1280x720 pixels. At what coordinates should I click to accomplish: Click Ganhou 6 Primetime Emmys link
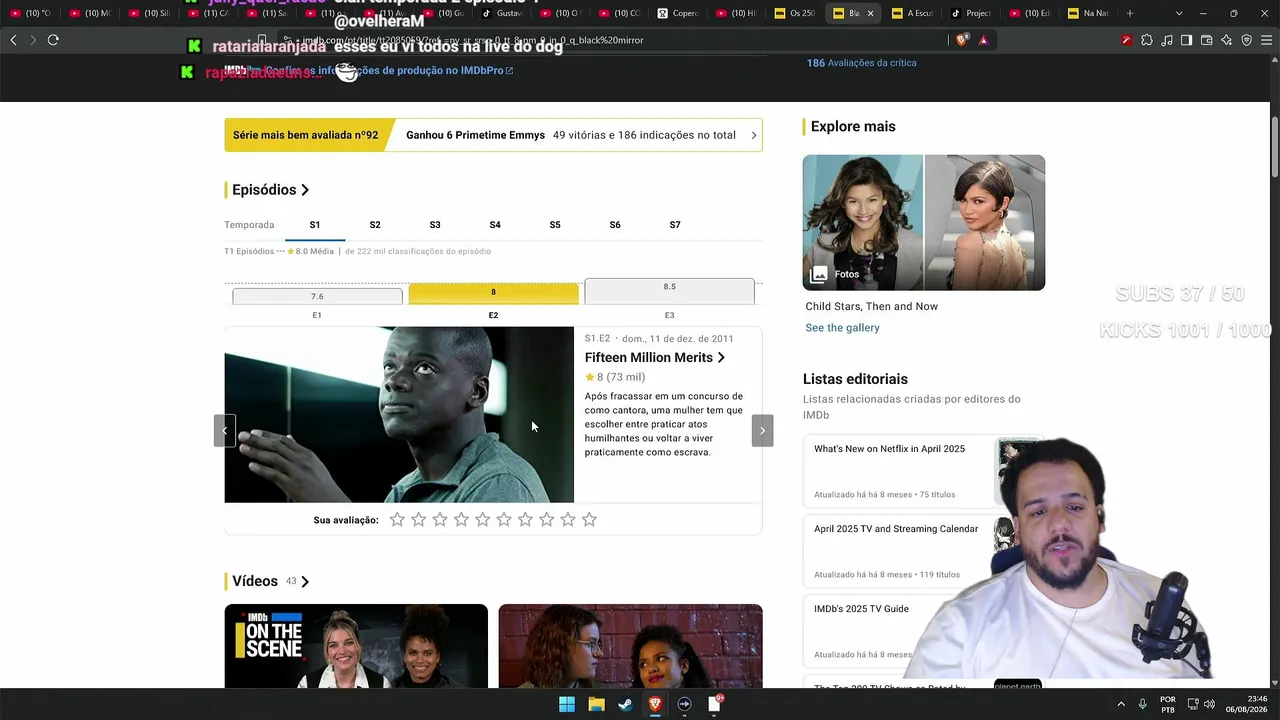point(476,135)
